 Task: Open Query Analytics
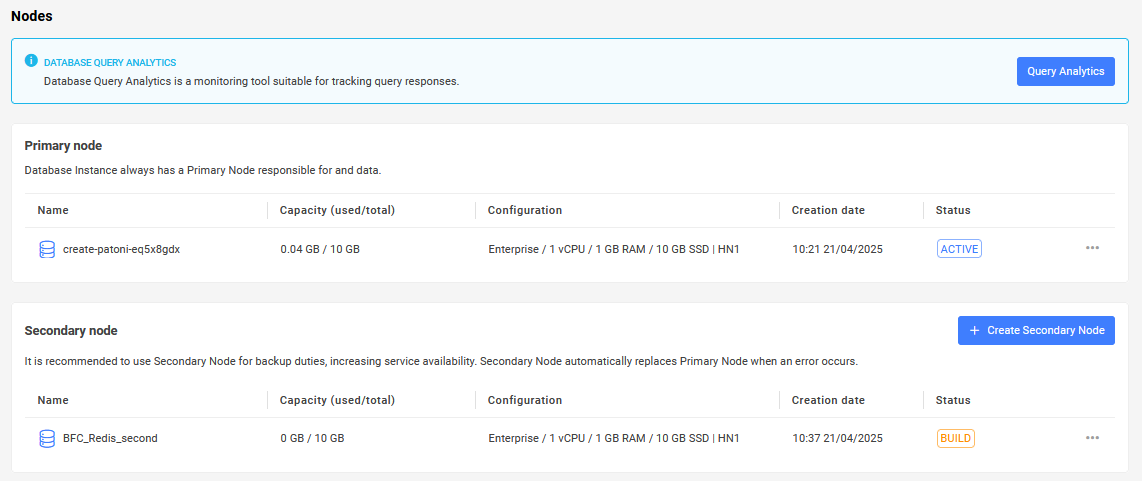click(x=1066, y=71)
